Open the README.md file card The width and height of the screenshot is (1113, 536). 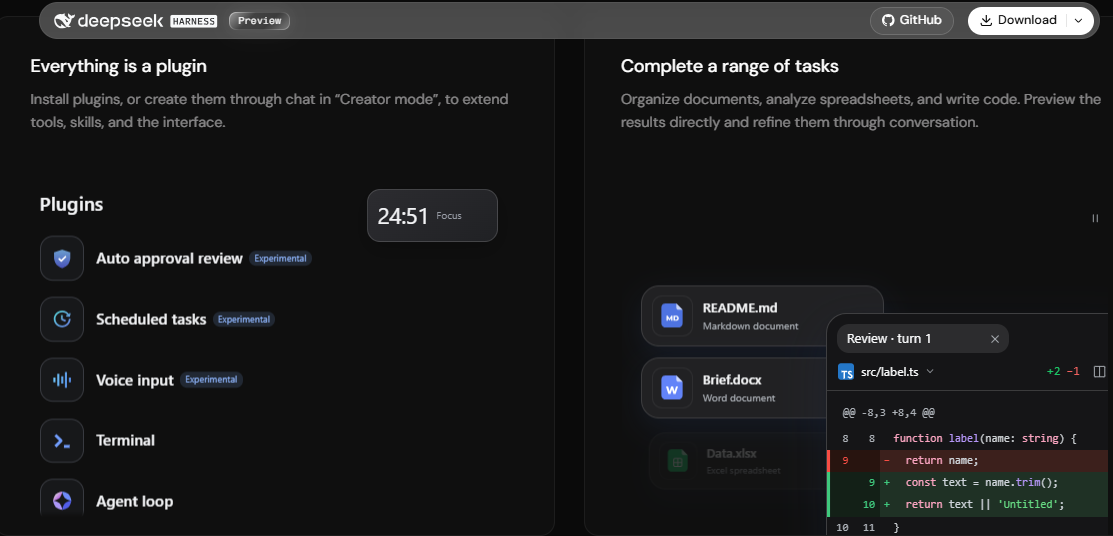762,316
